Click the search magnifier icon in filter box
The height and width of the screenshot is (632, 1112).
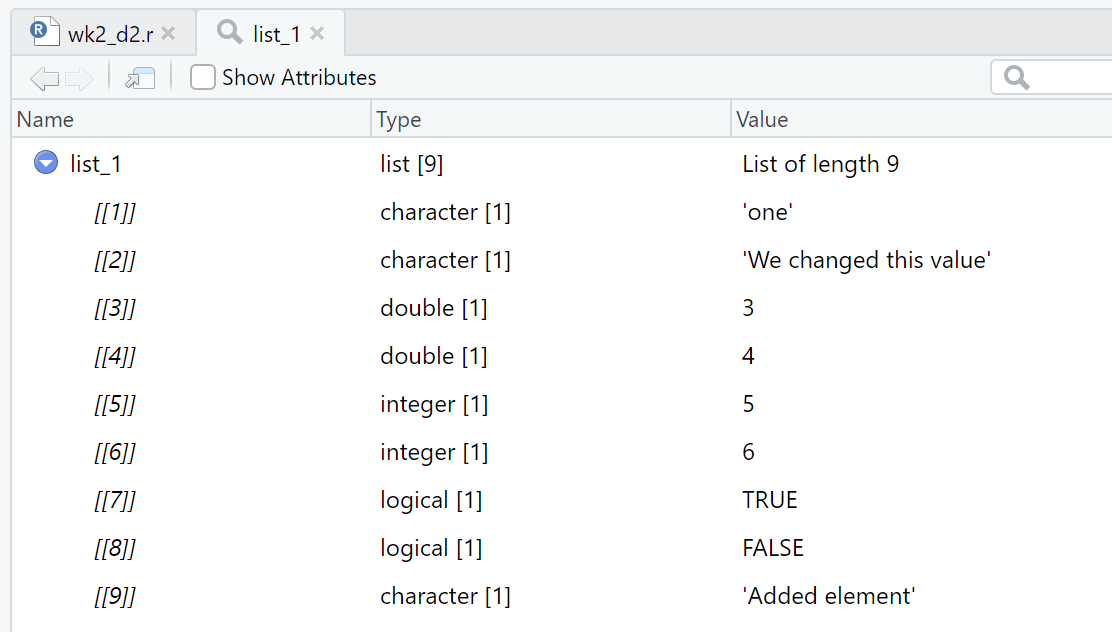1017,78
